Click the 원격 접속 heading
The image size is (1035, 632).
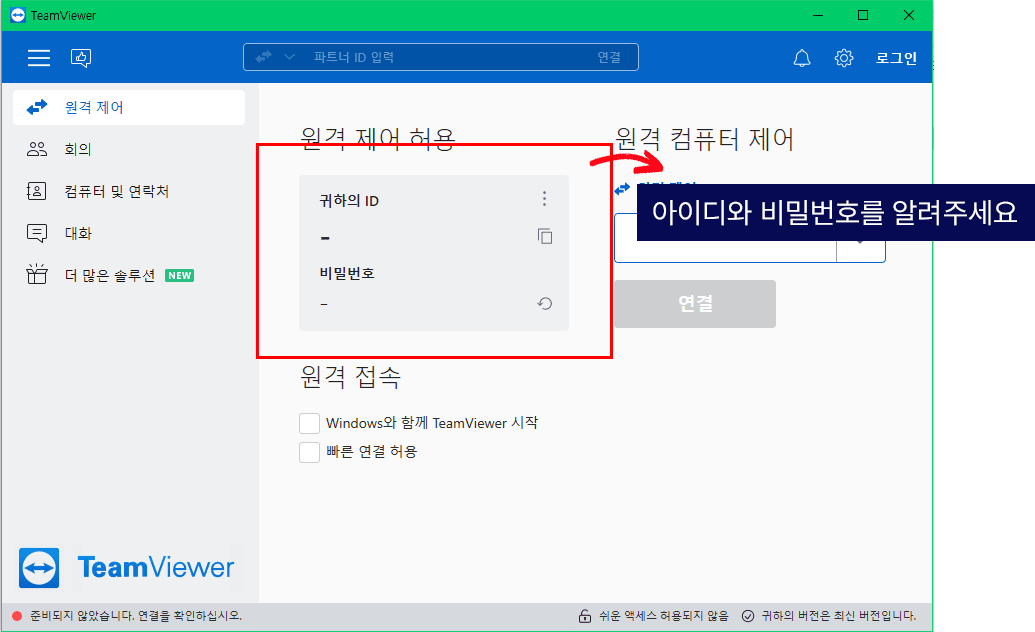(351, 377)
